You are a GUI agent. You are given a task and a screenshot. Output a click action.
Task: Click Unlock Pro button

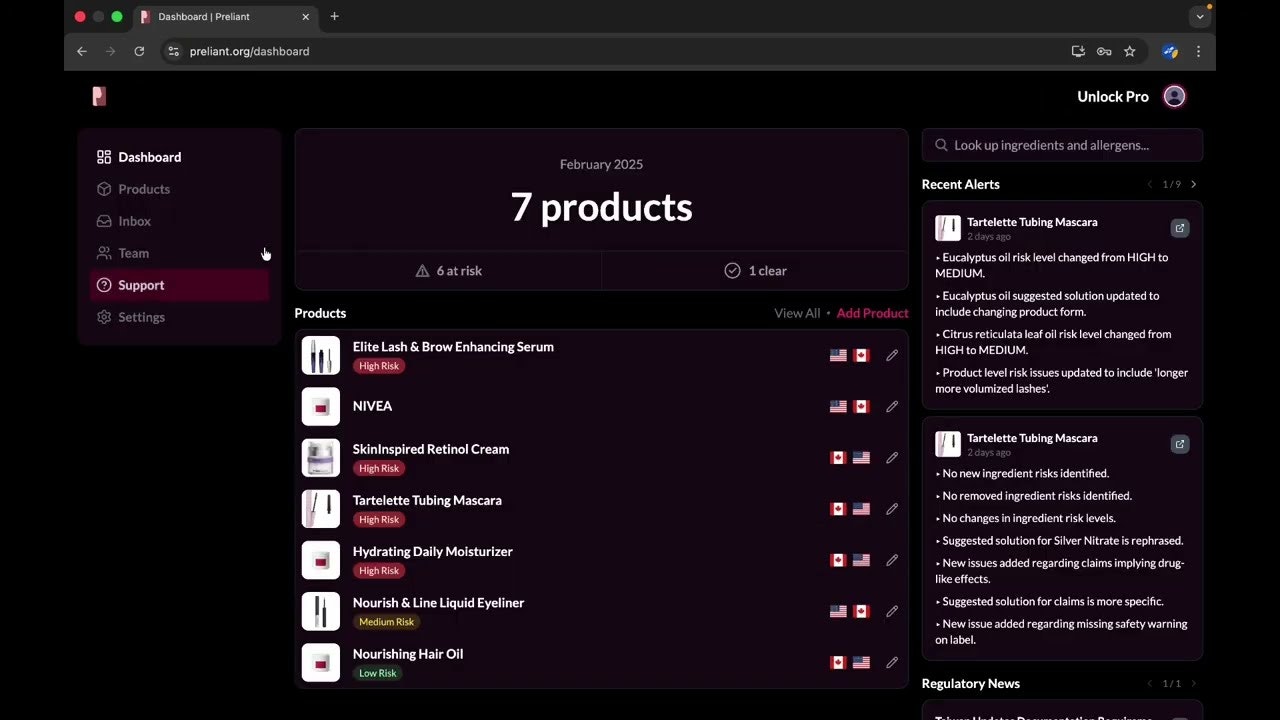[1113, 96]
